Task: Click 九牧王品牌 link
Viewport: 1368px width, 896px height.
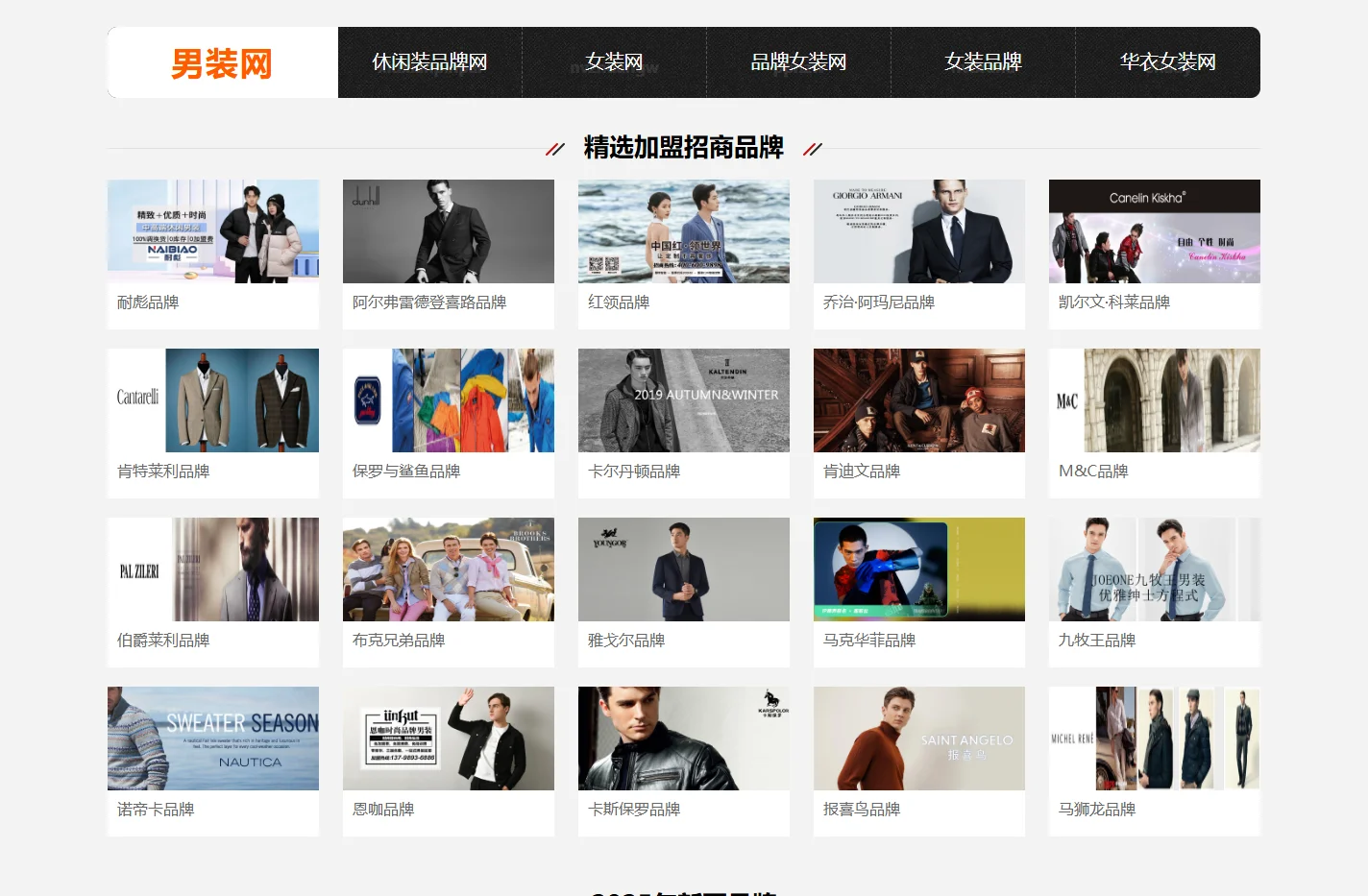Action: [x=1097, y=641]
